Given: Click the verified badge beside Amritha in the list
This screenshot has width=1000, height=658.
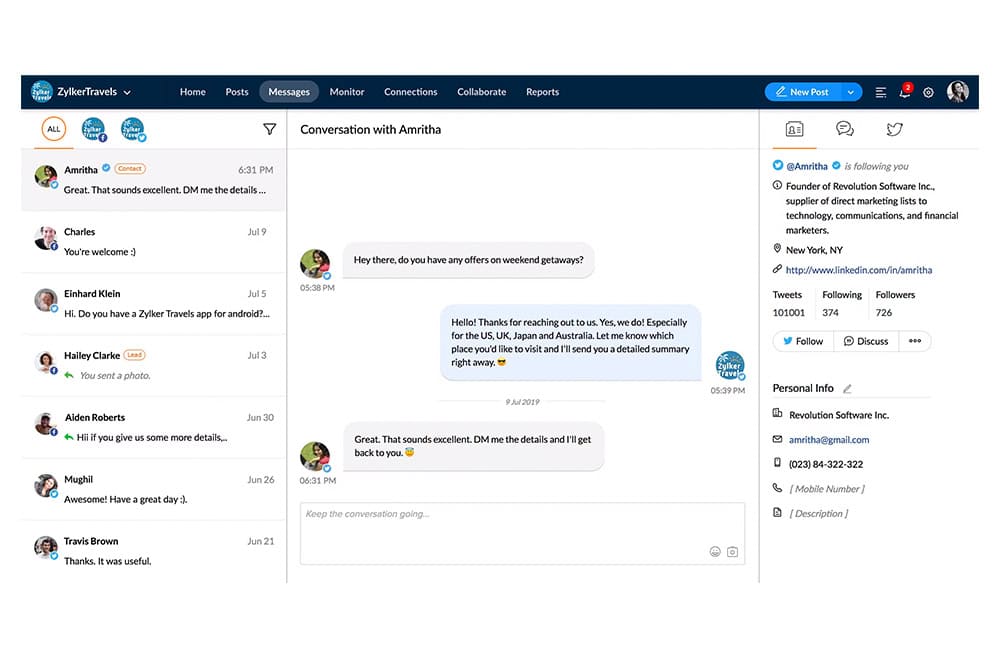Looking at the screenshot, I should coord(106,168).
